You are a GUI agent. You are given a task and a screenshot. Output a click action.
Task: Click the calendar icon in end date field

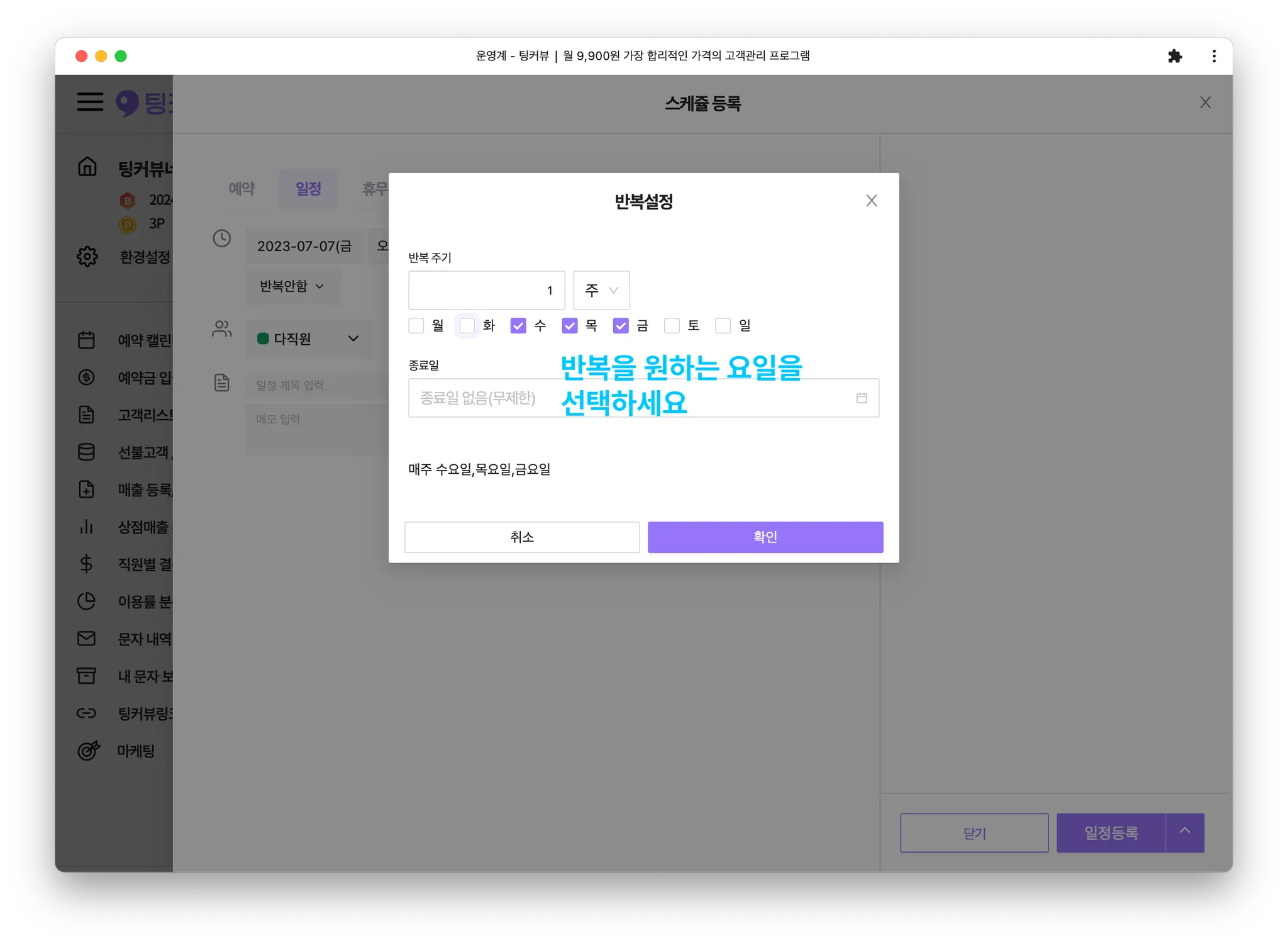[x=862, y=398]
